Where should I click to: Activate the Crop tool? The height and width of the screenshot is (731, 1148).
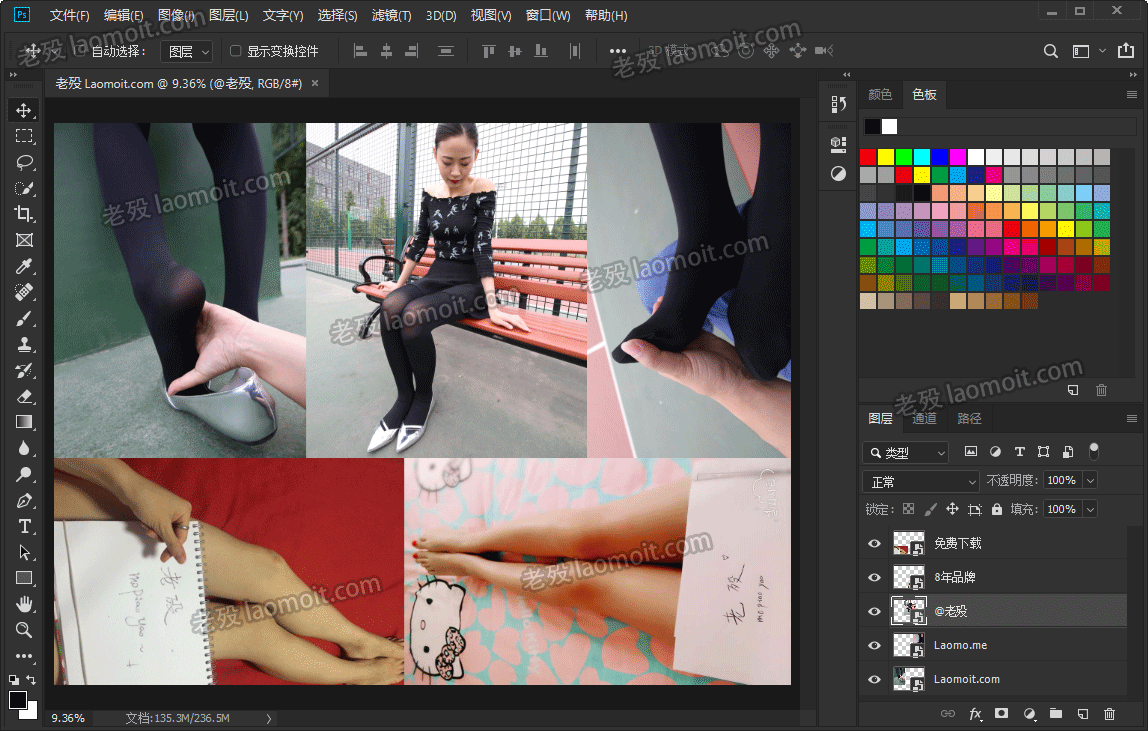[x=23, y=214]
